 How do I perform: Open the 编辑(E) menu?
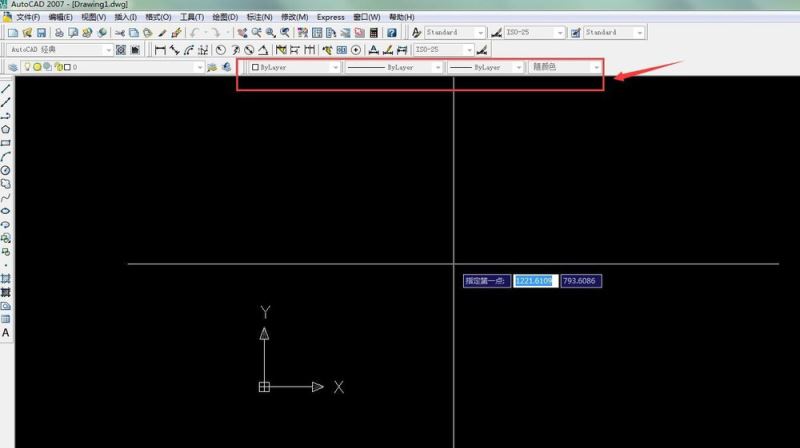tap(60, 17)
